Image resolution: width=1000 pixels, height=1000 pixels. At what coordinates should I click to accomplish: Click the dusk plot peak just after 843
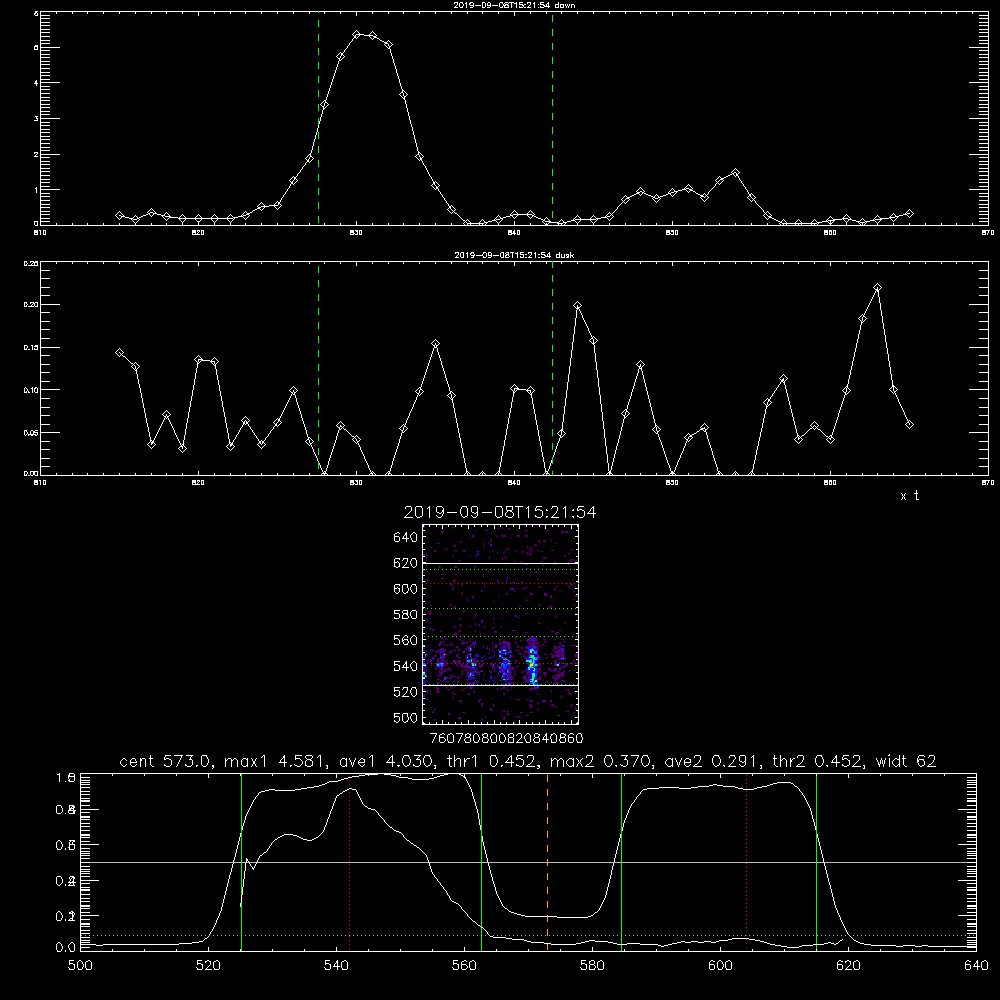(578, 306)
